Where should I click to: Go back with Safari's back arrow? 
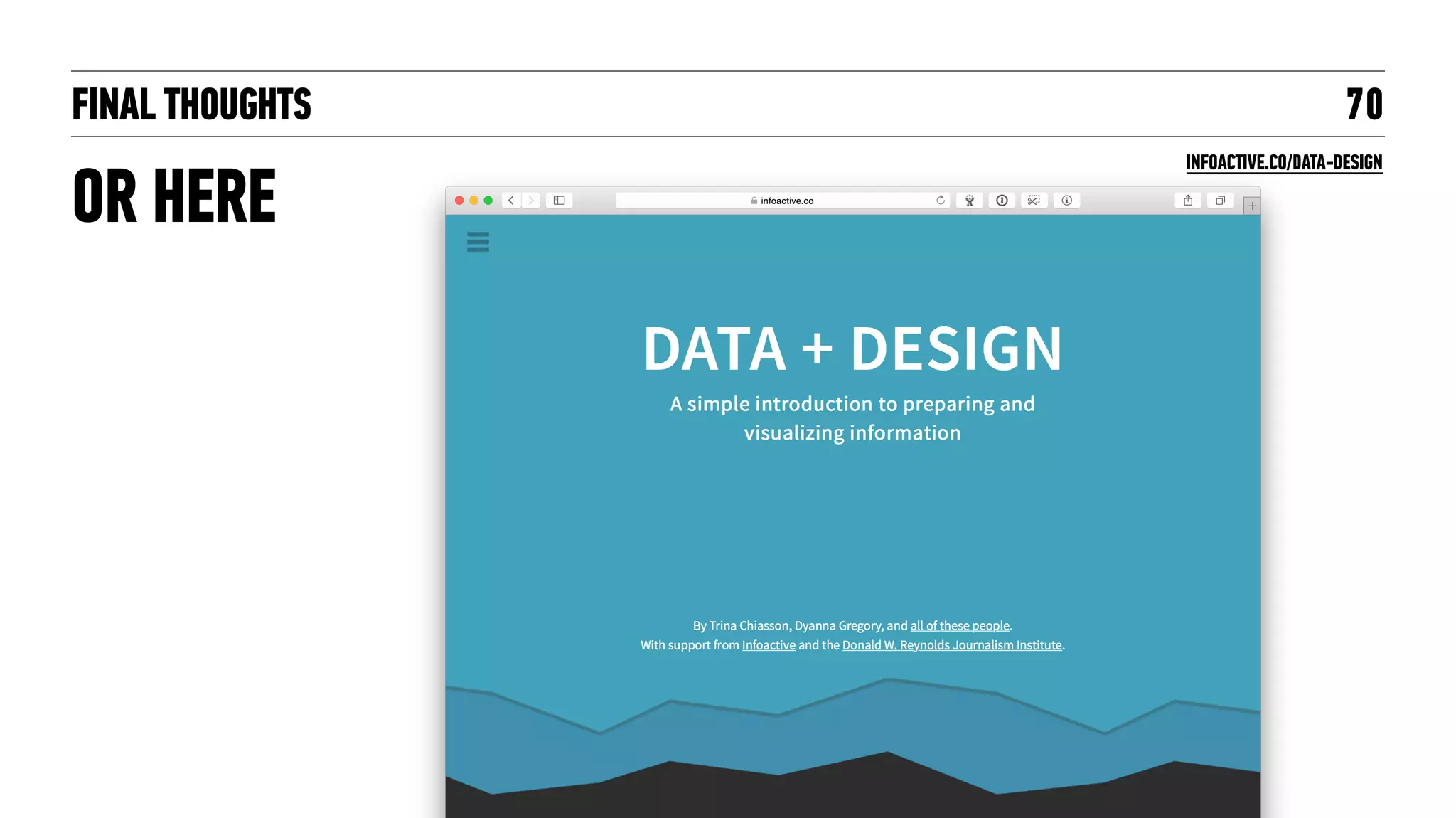[510, 201]
